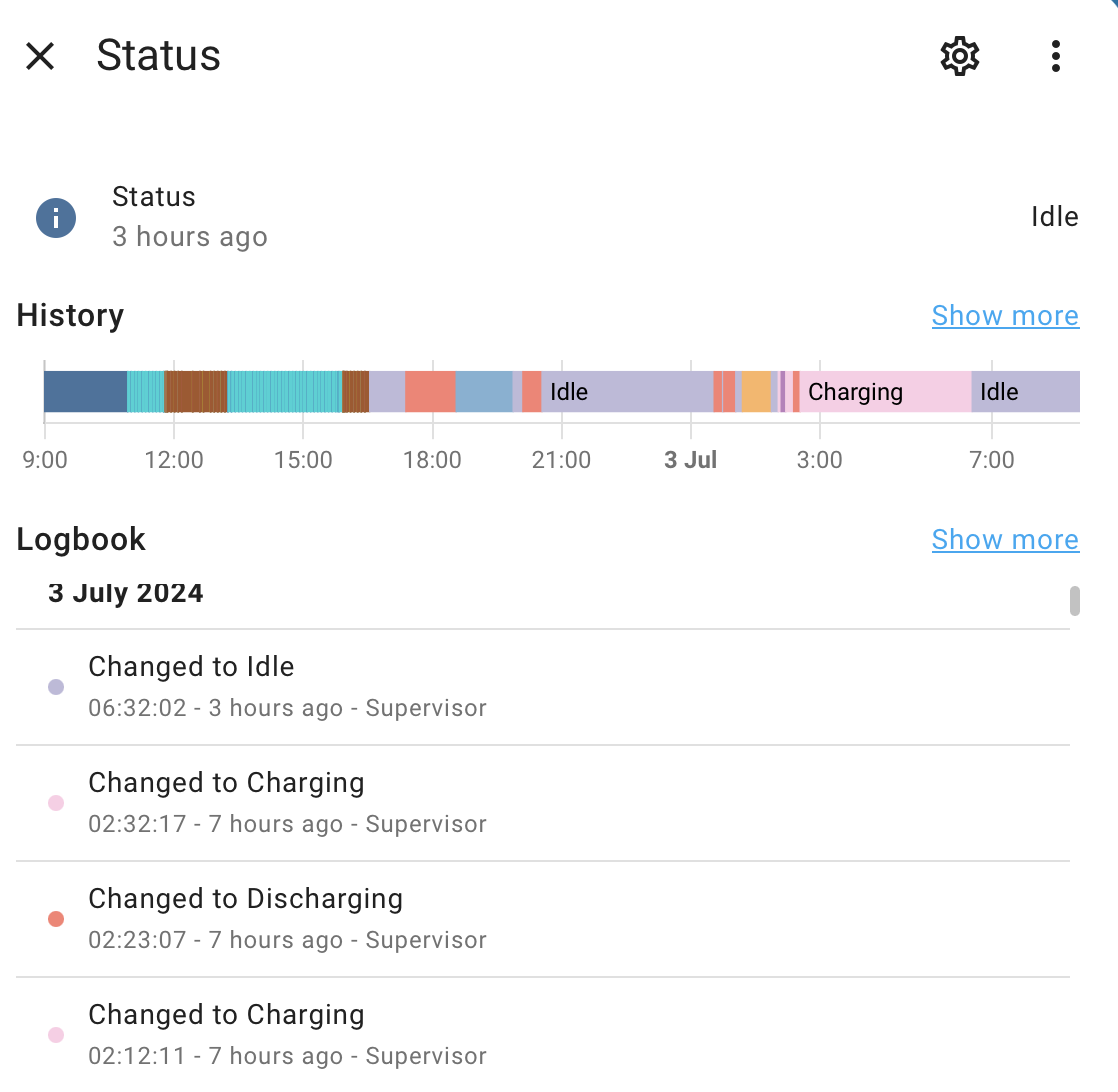Click Show more next to Logbook

point(1005,540)
